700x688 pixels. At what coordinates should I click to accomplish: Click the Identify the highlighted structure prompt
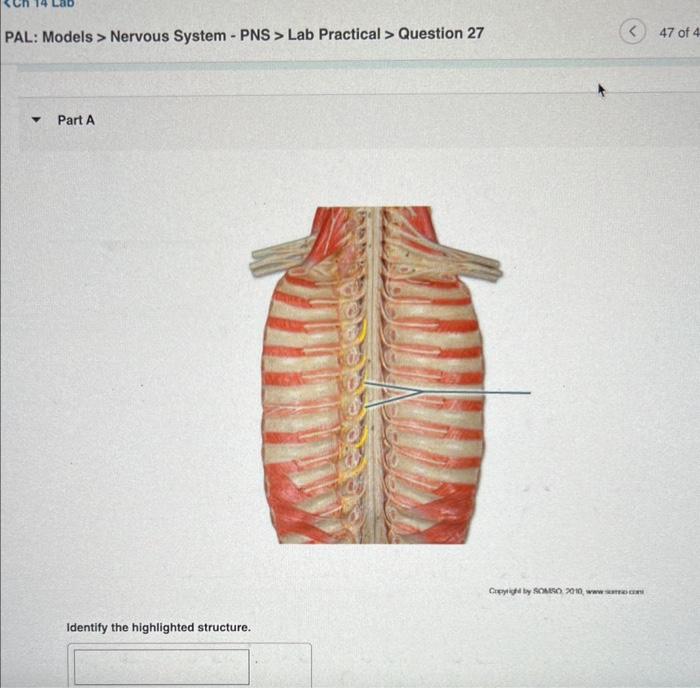tap(158, 627)
